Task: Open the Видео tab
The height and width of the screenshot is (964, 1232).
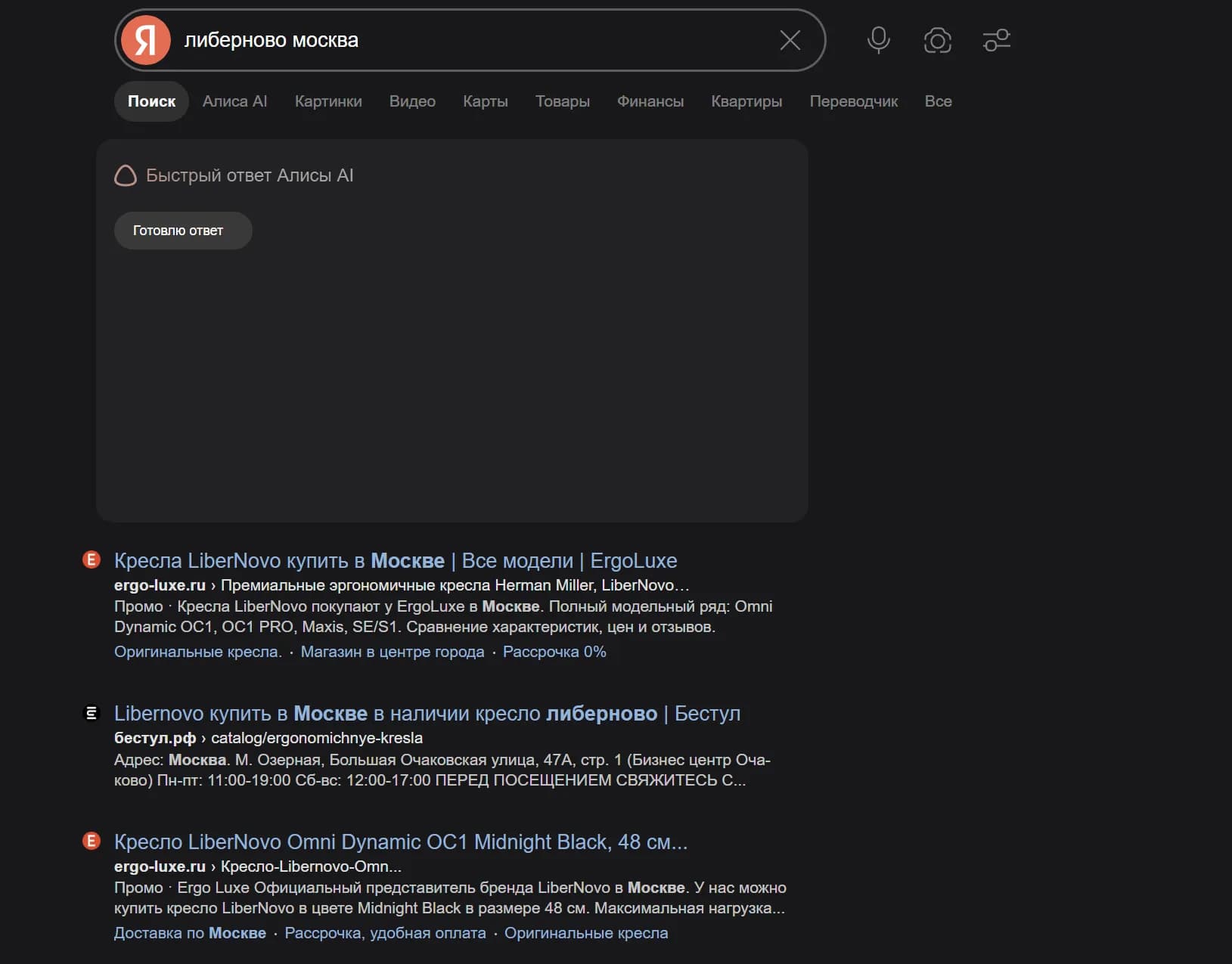Action: click(x=412, y=101)
